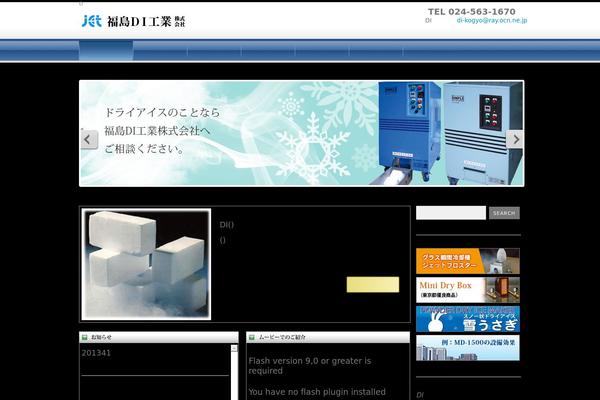Advance to the next slide arrow

click(515, 139)
